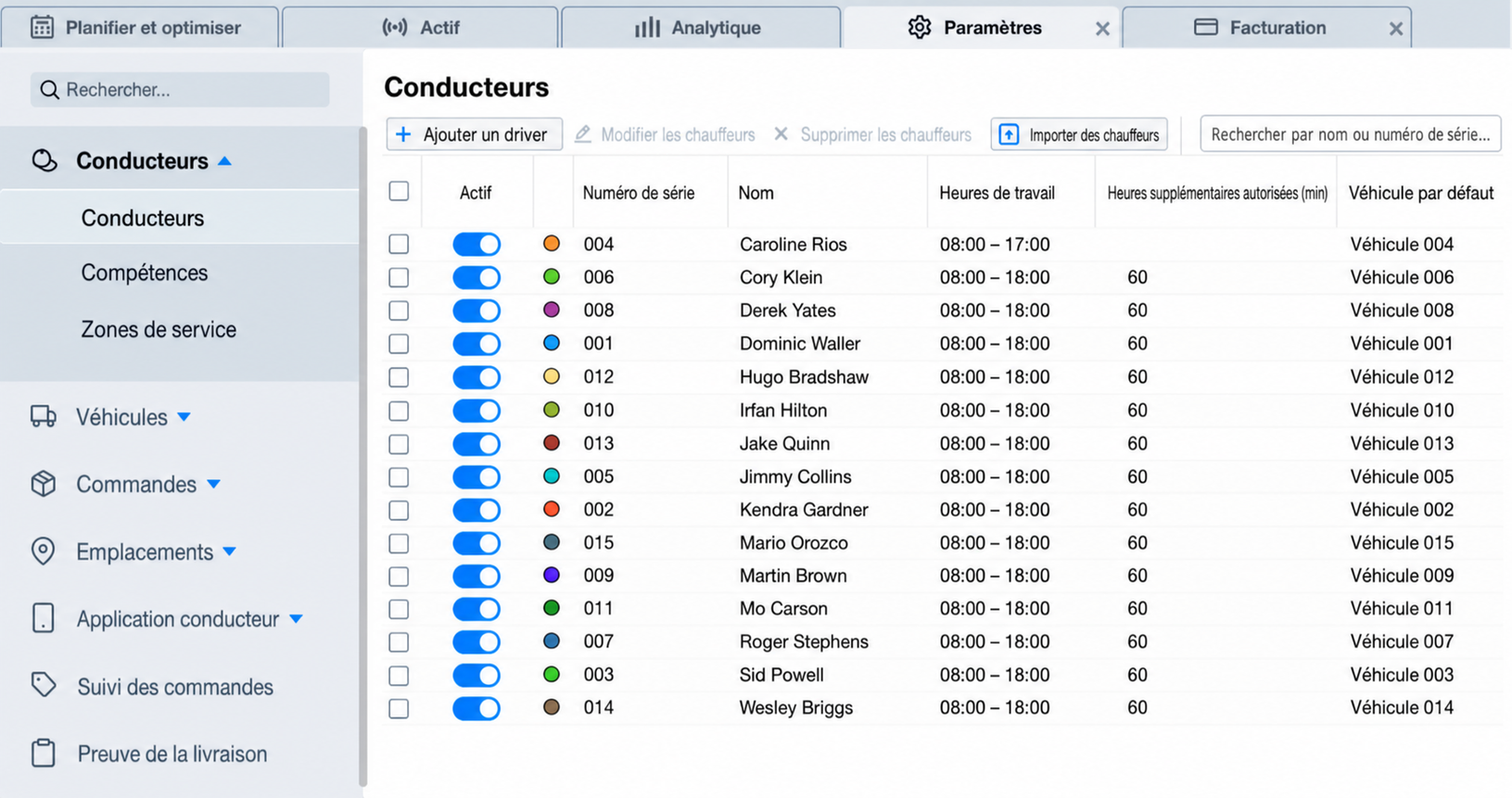1512x798 pixels.
Task: Open Preuve de la livraison in sidebar
Action: coord(172,754)
